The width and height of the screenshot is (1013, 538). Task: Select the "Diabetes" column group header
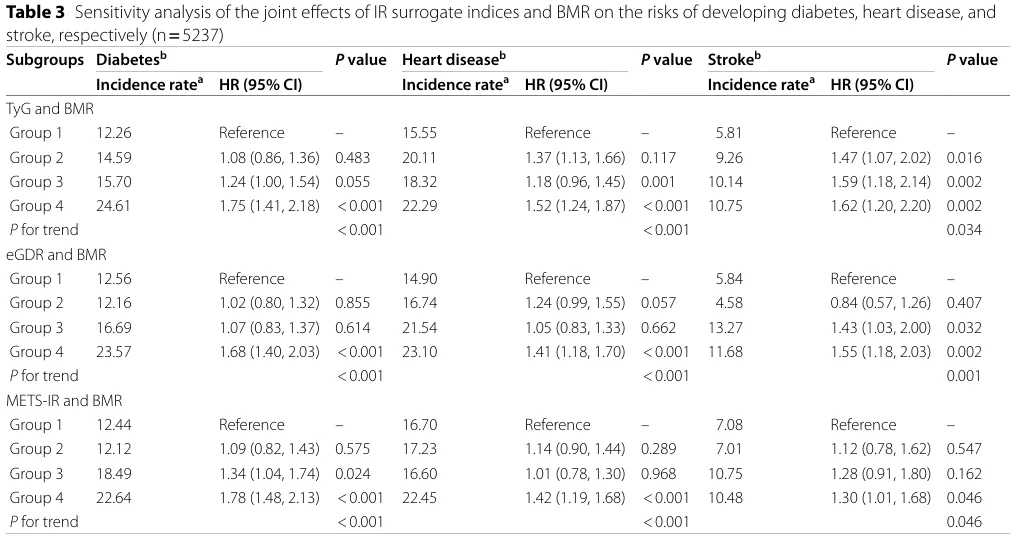130,60
